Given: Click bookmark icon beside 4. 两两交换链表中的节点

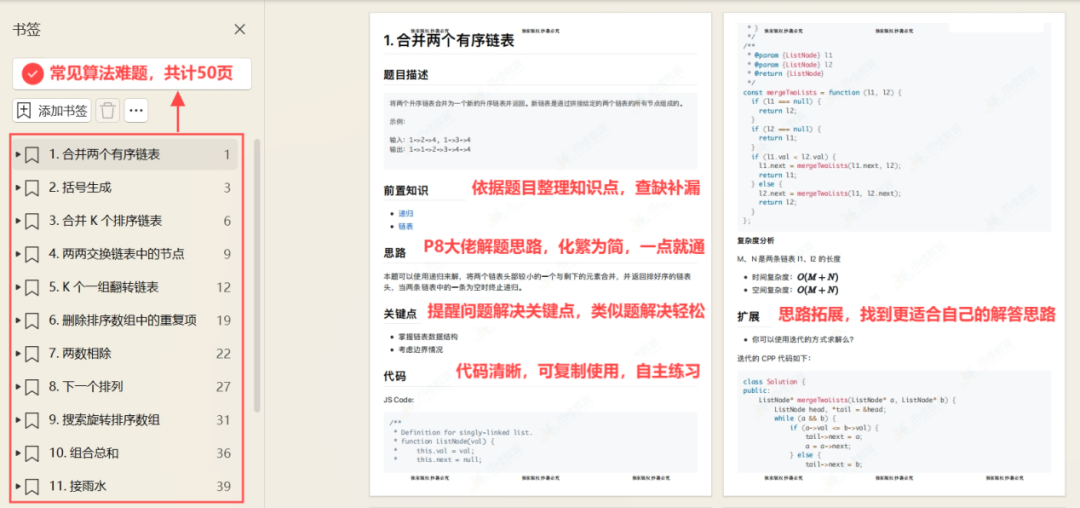Looking at the screenshot, I should pyautogui.click(x=32, y=255).
